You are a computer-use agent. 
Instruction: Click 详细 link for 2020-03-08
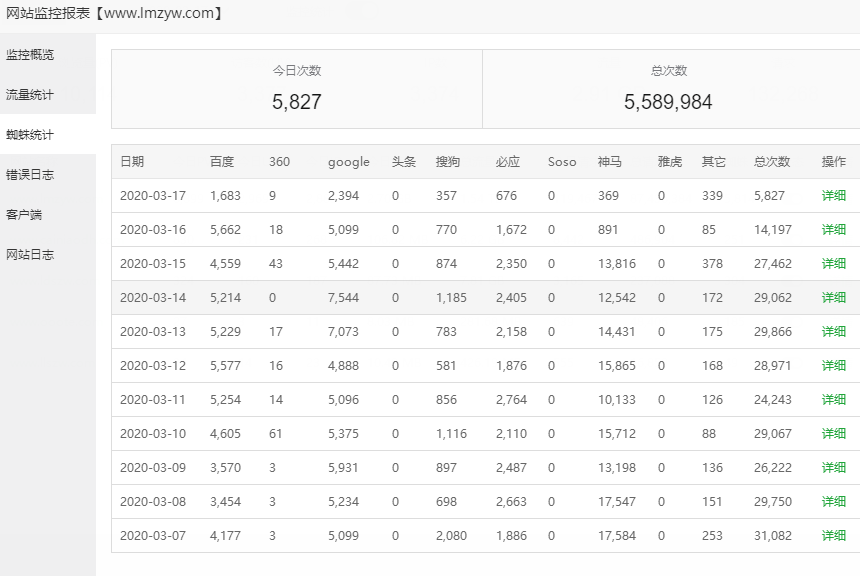pos(833,502)
